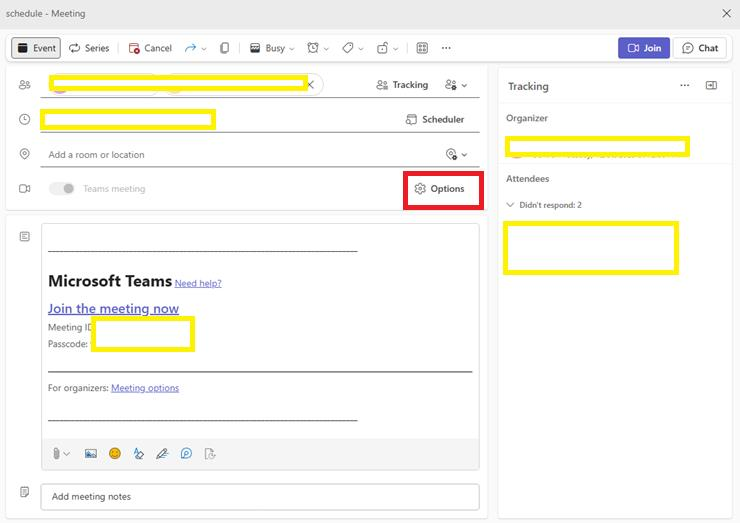Open the Need help? link
740x523 pixels.
click(x=198, y=283)
